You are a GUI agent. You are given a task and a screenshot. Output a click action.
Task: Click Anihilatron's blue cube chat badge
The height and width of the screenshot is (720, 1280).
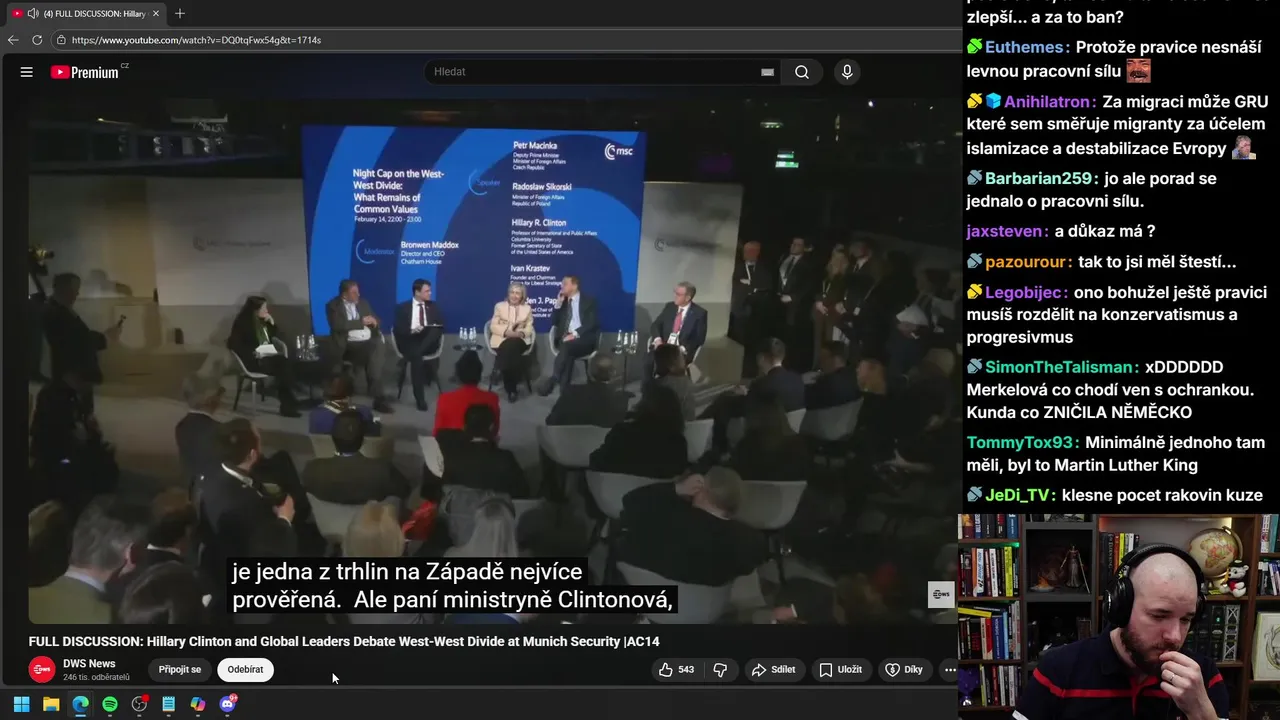tap(993, 102)
